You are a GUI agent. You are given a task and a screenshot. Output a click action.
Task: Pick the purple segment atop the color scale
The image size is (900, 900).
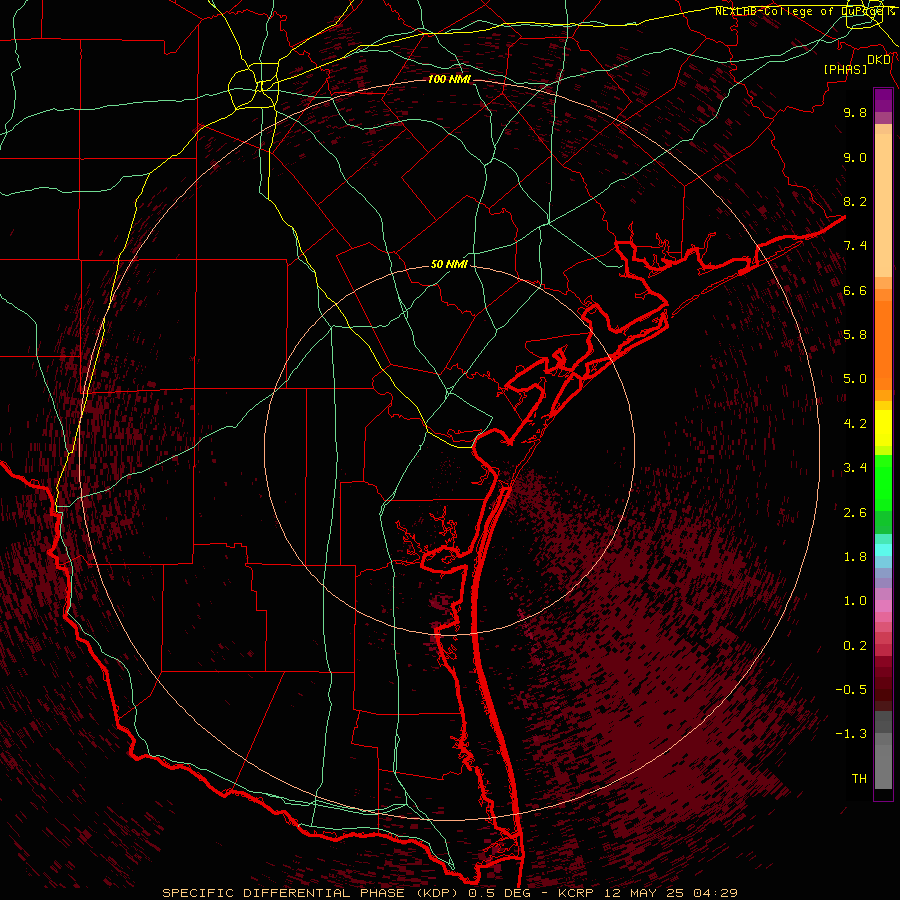point(883,100)
